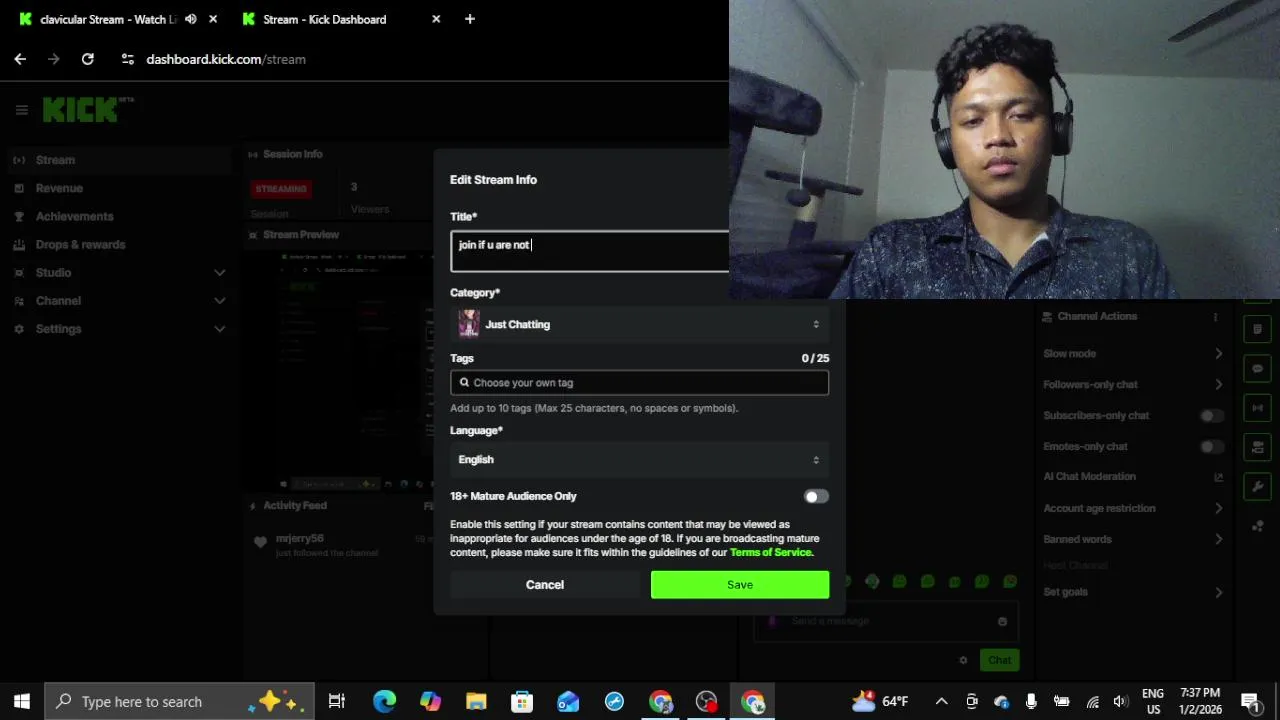Select the Stream - Kick Dashboard tab
The height and width of the screenshot is (720, 1280).
click(x=324, y=19)
